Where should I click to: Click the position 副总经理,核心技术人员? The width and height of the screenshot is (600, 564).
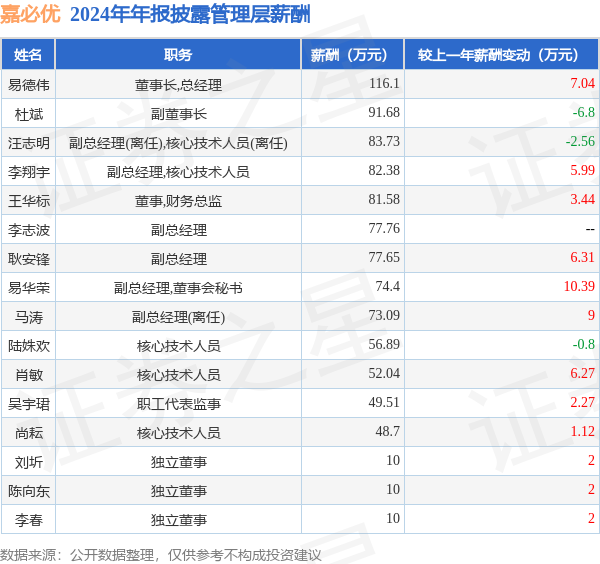[x=178, y=172]
